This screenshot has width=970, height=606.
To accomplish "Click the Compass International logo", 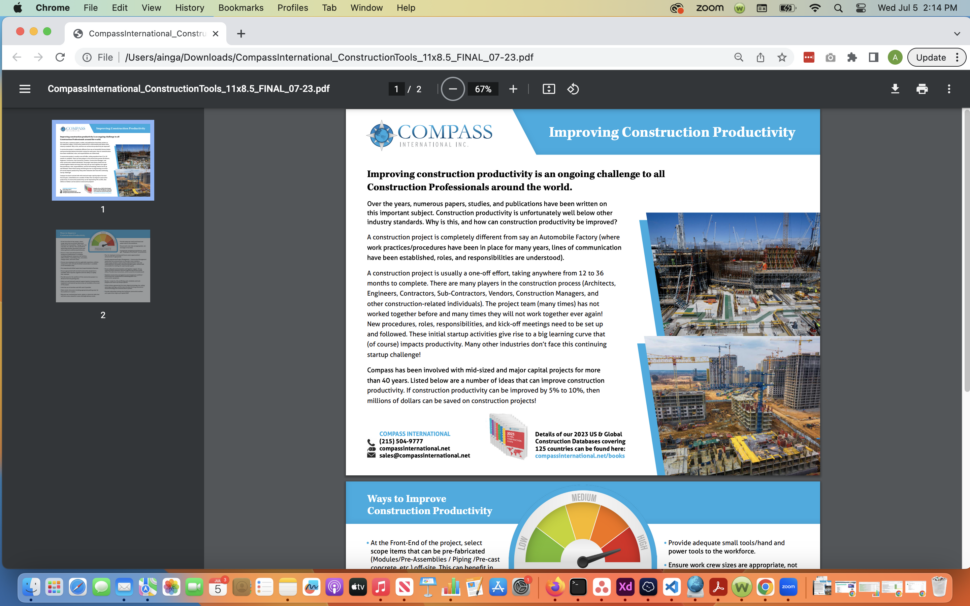I will (430, 134).
